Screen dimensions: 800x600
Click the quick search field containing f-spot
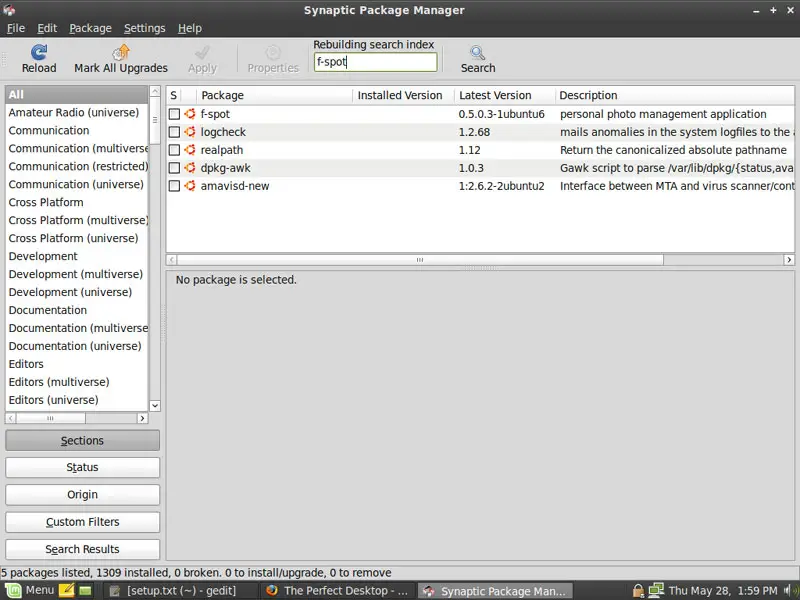click(376, 62)
